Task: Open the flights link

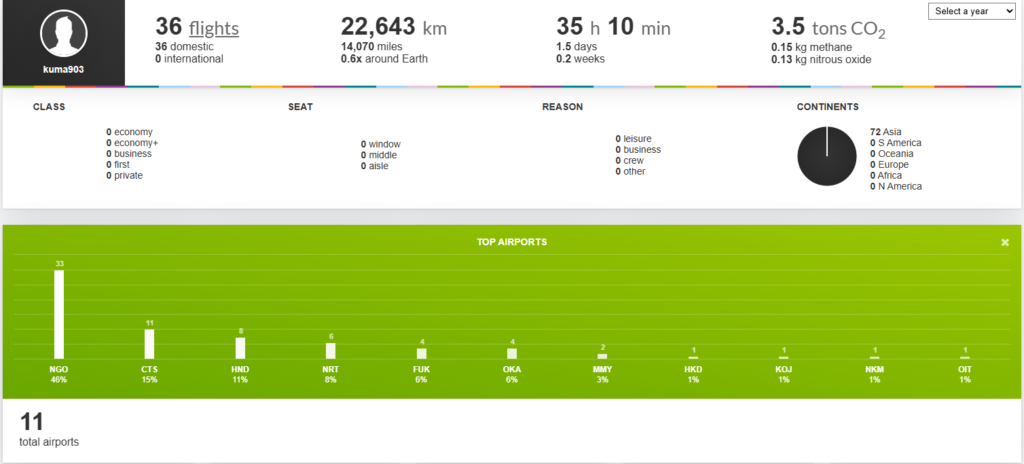Action: (214, 29)
